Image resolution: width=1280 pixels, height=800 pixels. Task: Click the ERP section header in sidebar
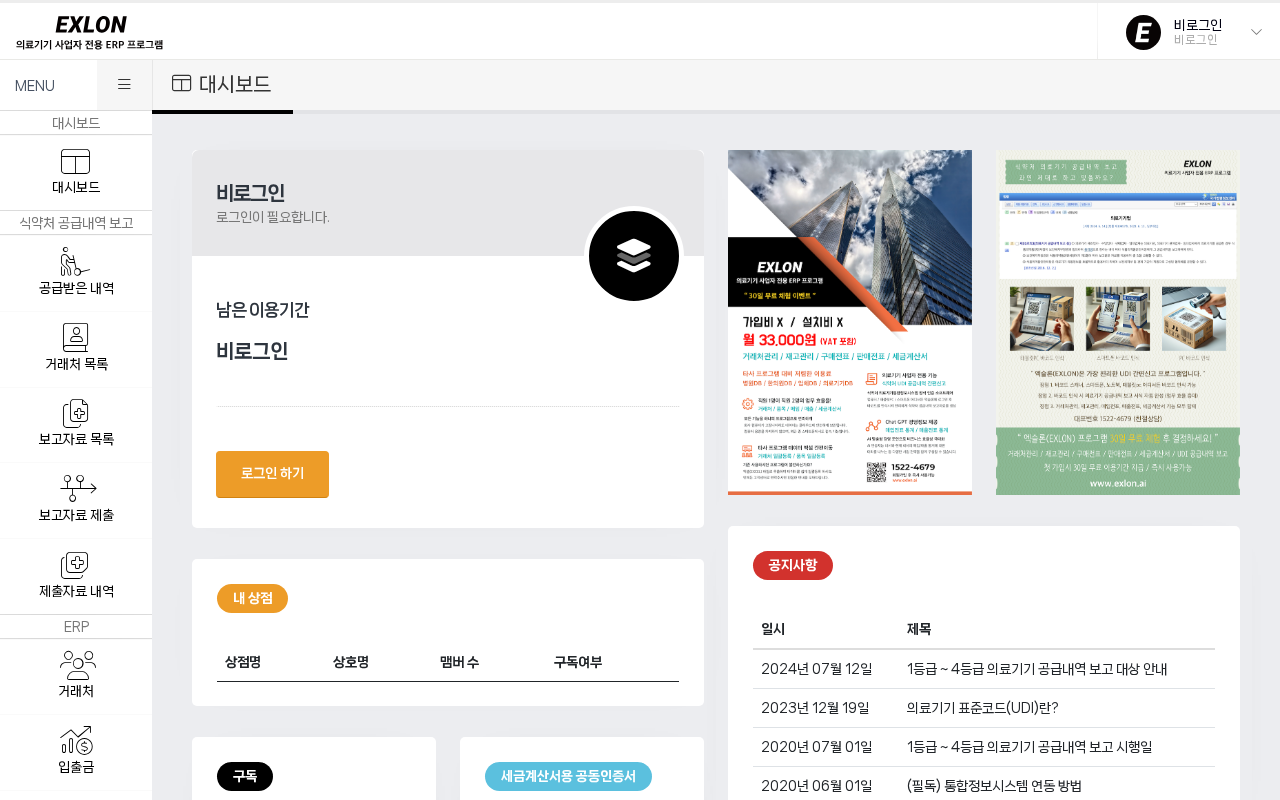pos(76,627)
